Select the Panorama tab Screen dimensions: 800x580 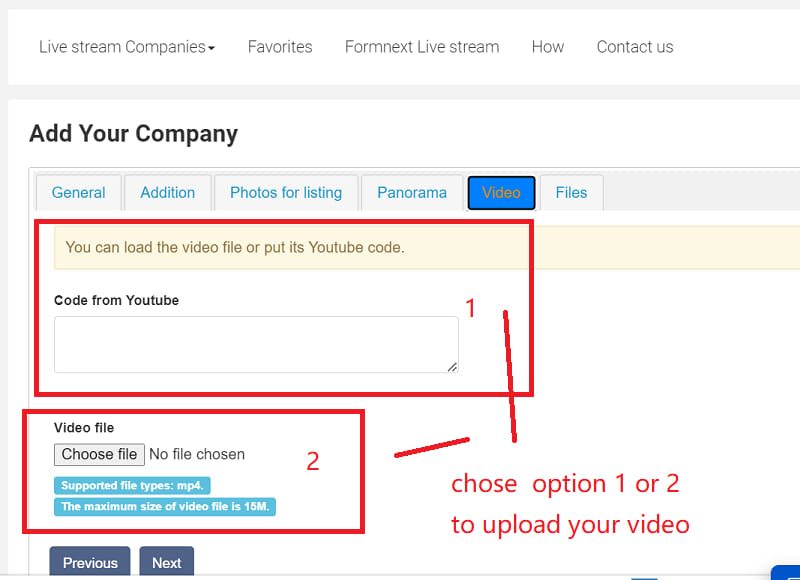click(x=412, y=193)
